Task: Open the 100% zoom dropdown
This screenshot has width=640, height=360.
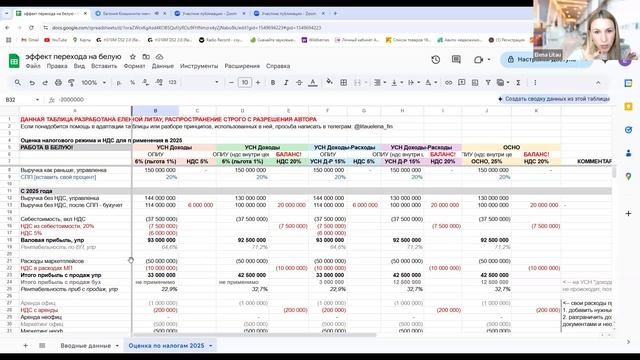Action: tap(93, 82)
